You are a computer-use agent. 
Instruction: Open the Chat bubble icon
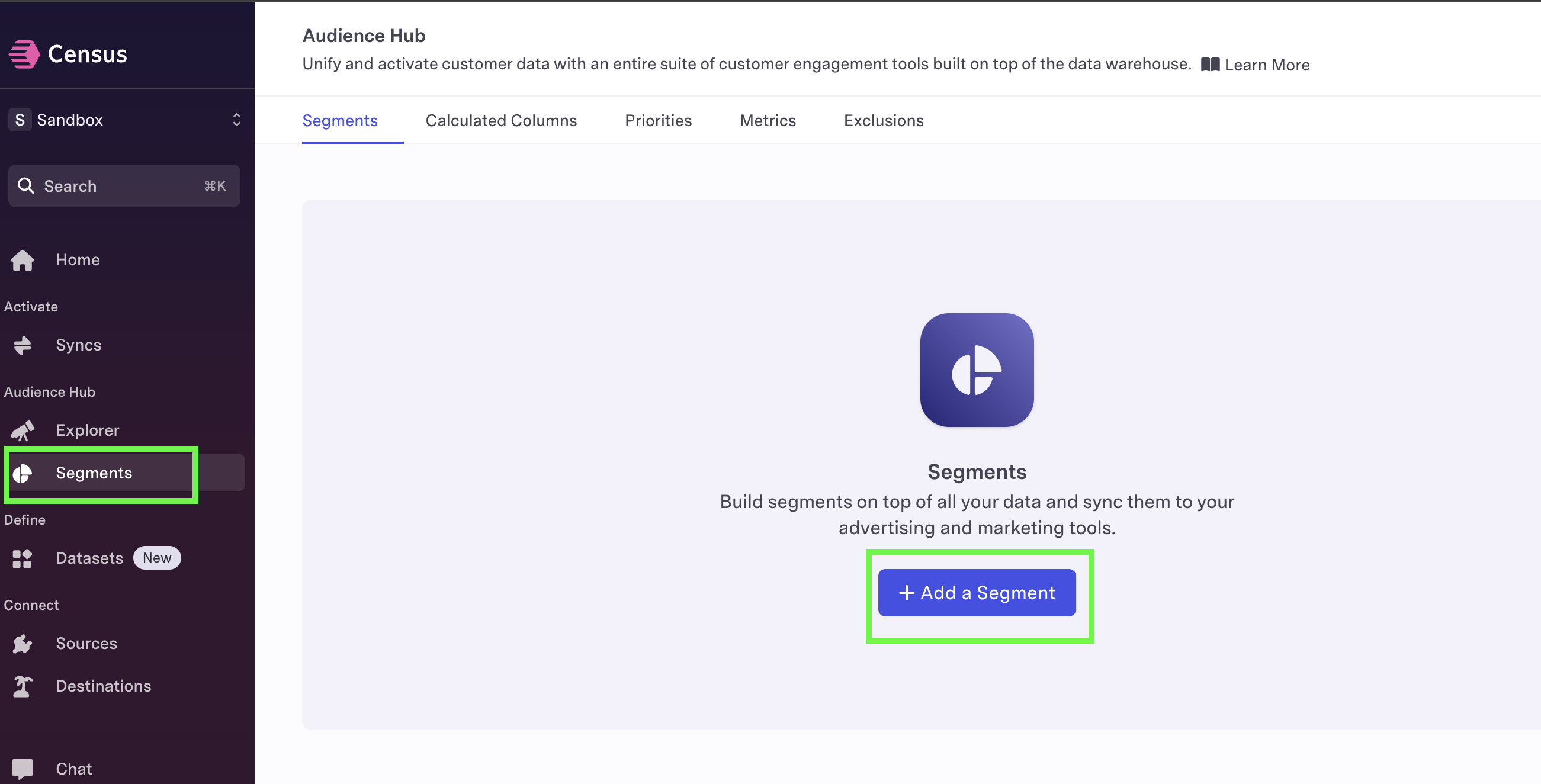(x=23, y=769)
